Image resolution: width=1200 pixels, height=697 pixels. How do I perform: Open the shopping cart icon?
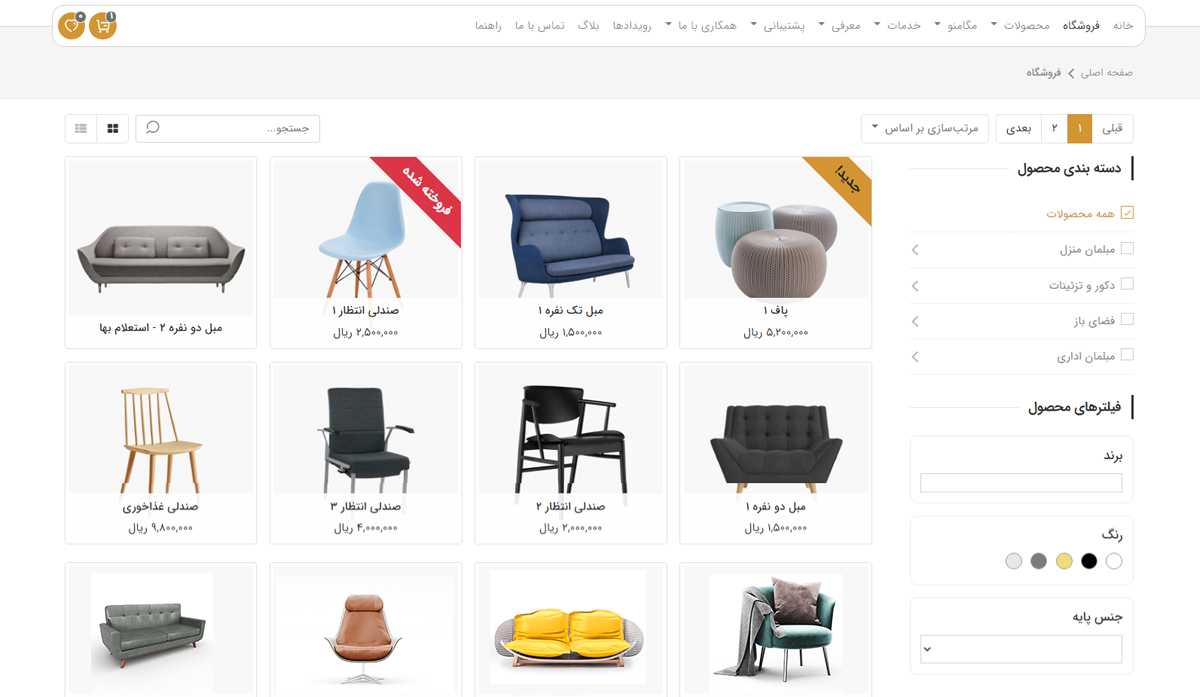tap(102, 26)
